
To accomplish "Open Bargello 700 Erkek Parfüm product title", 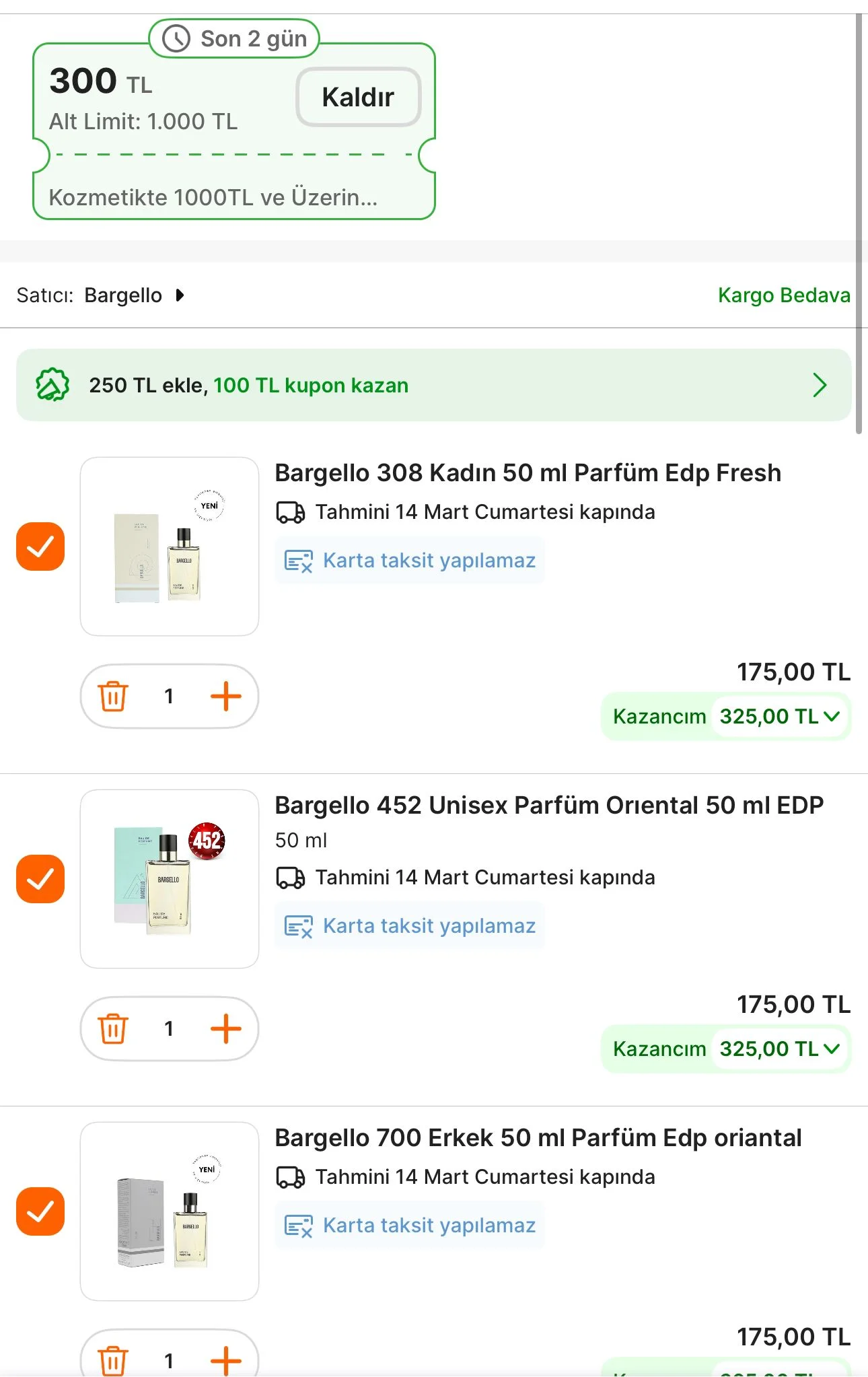I will [538, 1138].
